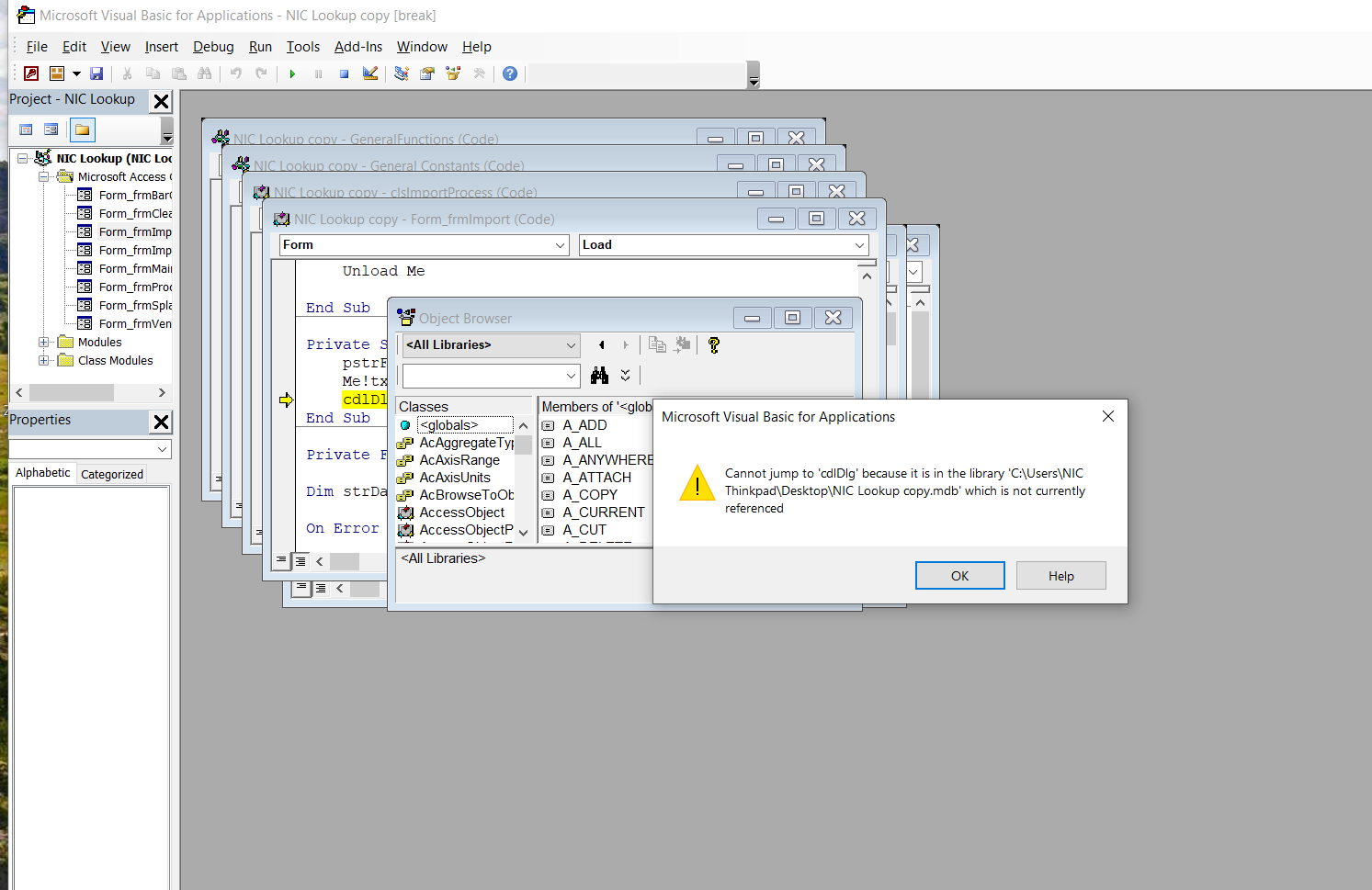The image size is (1372, 890).
Task: Open the Tools menu
Action: pyautogui.click(x=303, y=47)
